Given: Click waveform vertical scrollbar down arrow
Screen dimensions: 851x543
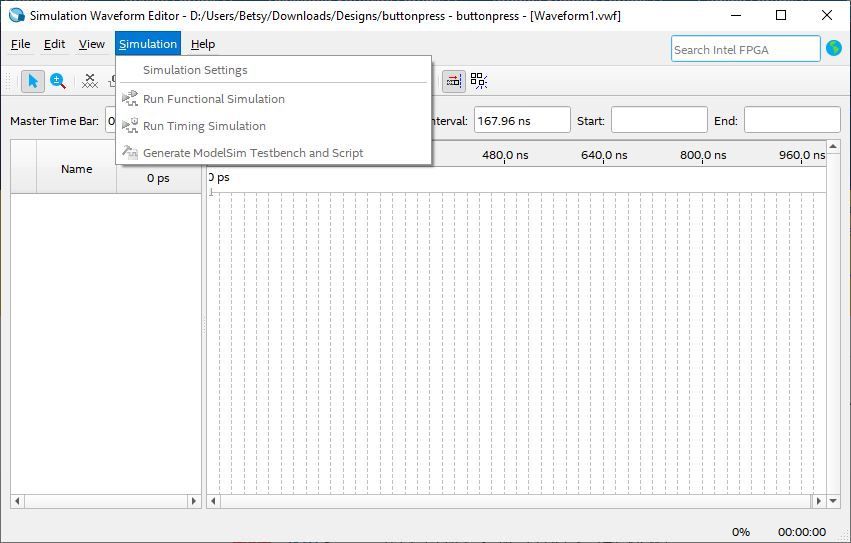Looking at the screenshot, I should (x=833, y=501).
